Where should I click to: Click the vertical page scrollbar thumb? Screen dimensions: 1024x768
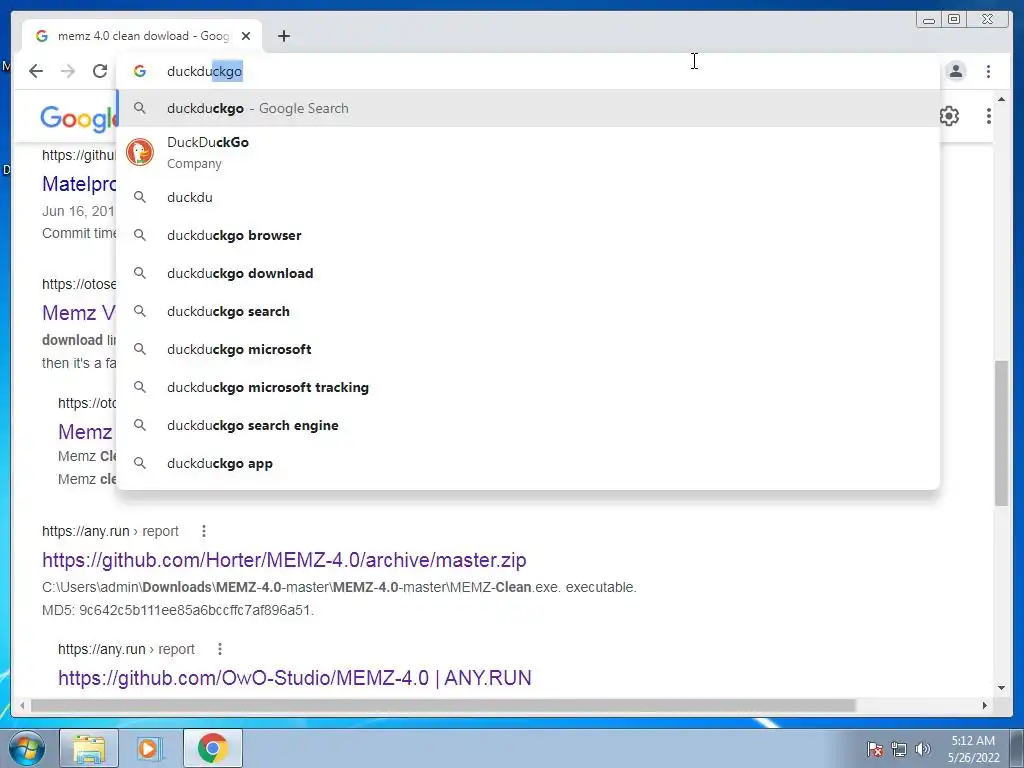pyautogui.click(x=1001, y=432)
